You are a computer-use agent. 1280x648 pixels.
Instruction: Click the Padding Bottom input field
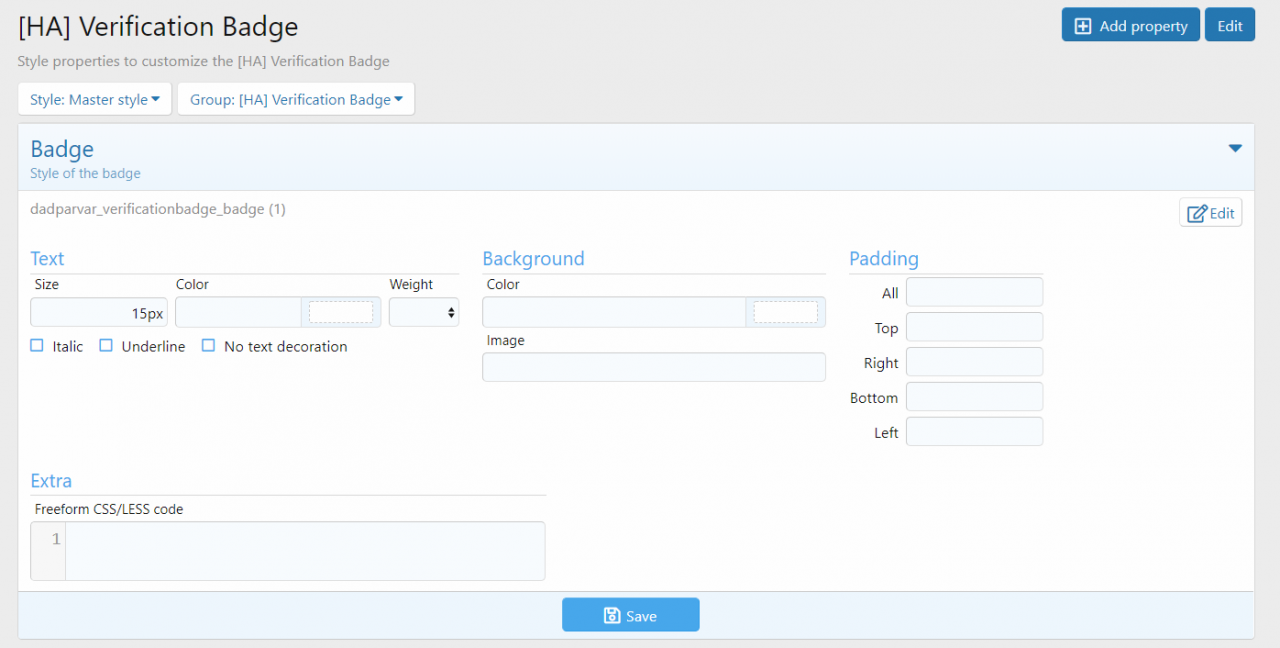click(974, 397)
